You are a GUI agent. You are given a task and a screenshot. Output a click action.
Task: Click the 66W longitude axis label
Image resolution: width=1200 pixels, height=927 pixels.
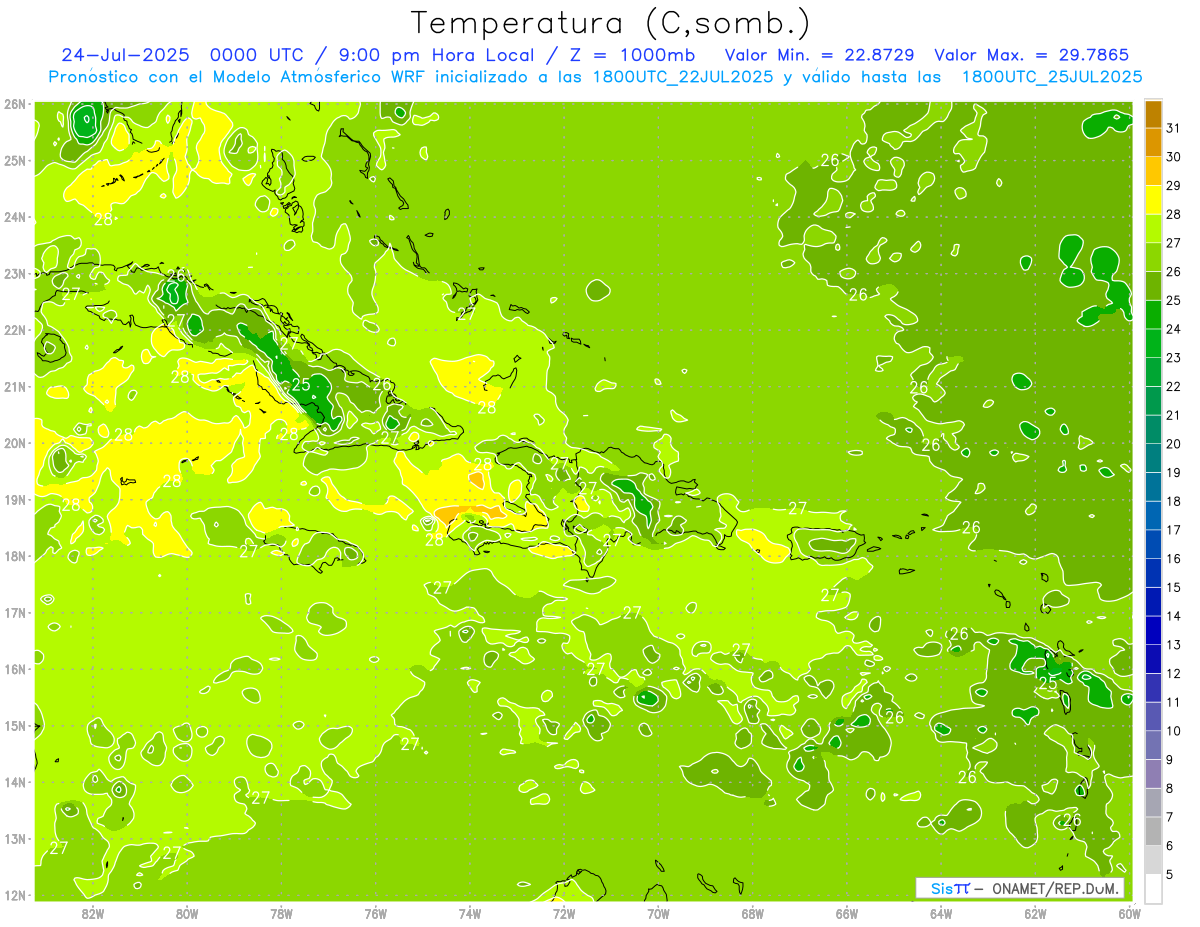pyautogui.click(x=847, y=913)
